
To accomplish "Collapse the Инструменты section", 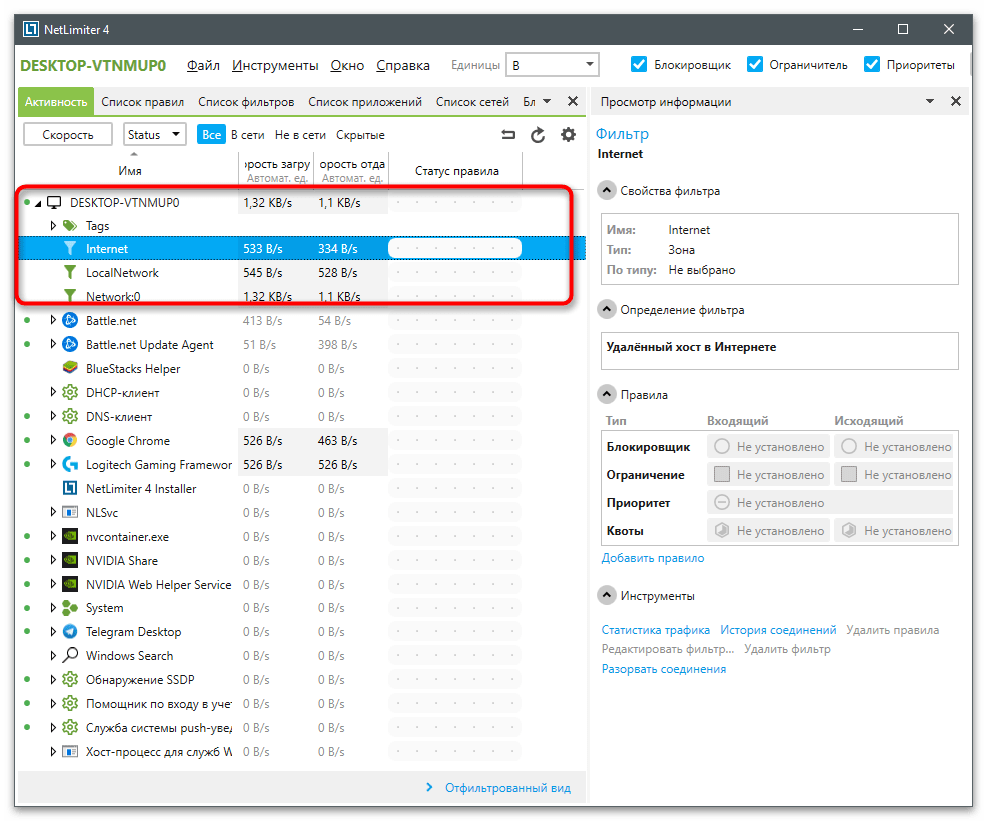I will pyautogui.click(x=607, y=596).
